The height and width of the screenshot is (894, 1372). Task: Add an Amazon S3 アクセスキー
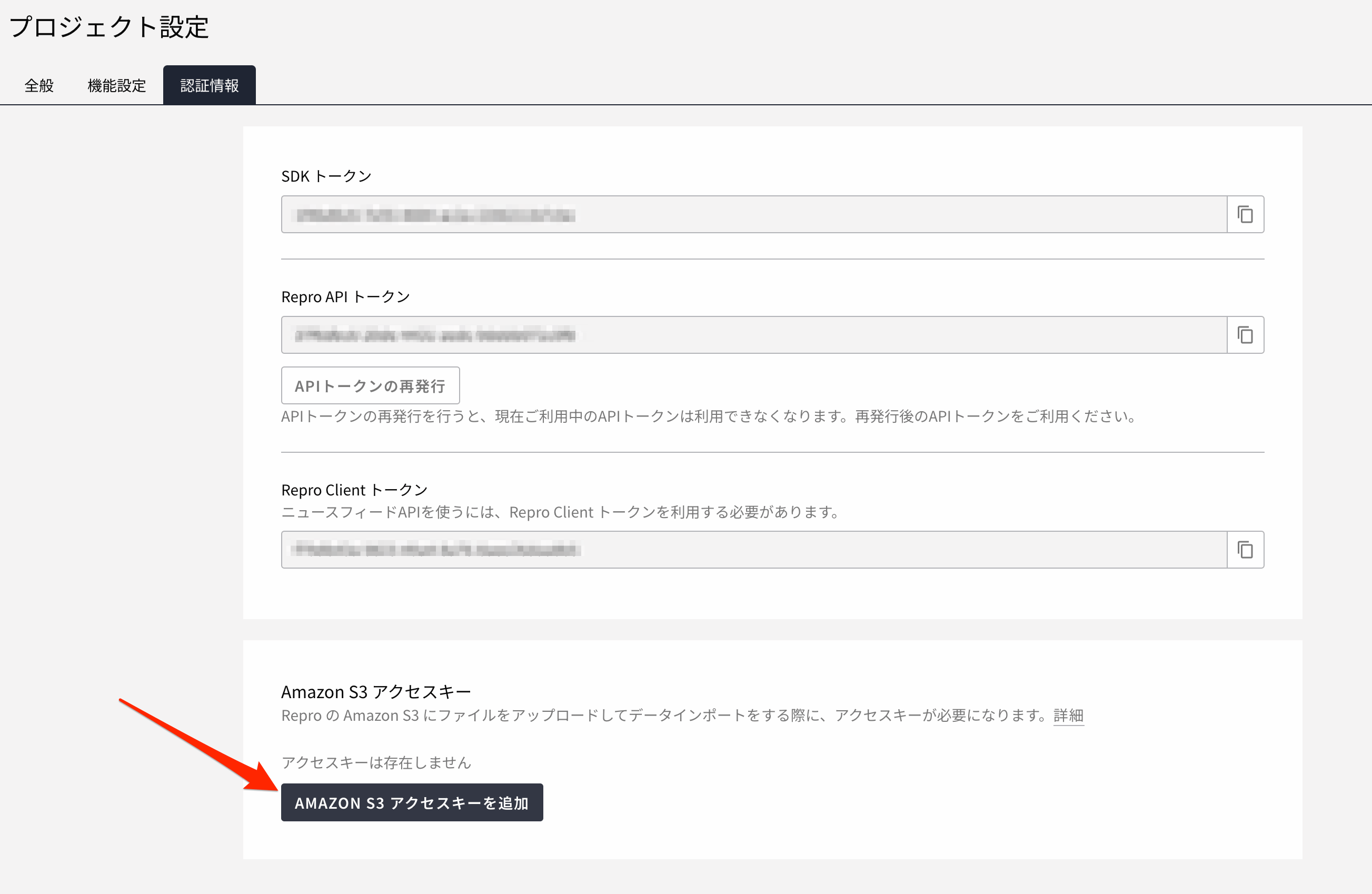point(412,802)
